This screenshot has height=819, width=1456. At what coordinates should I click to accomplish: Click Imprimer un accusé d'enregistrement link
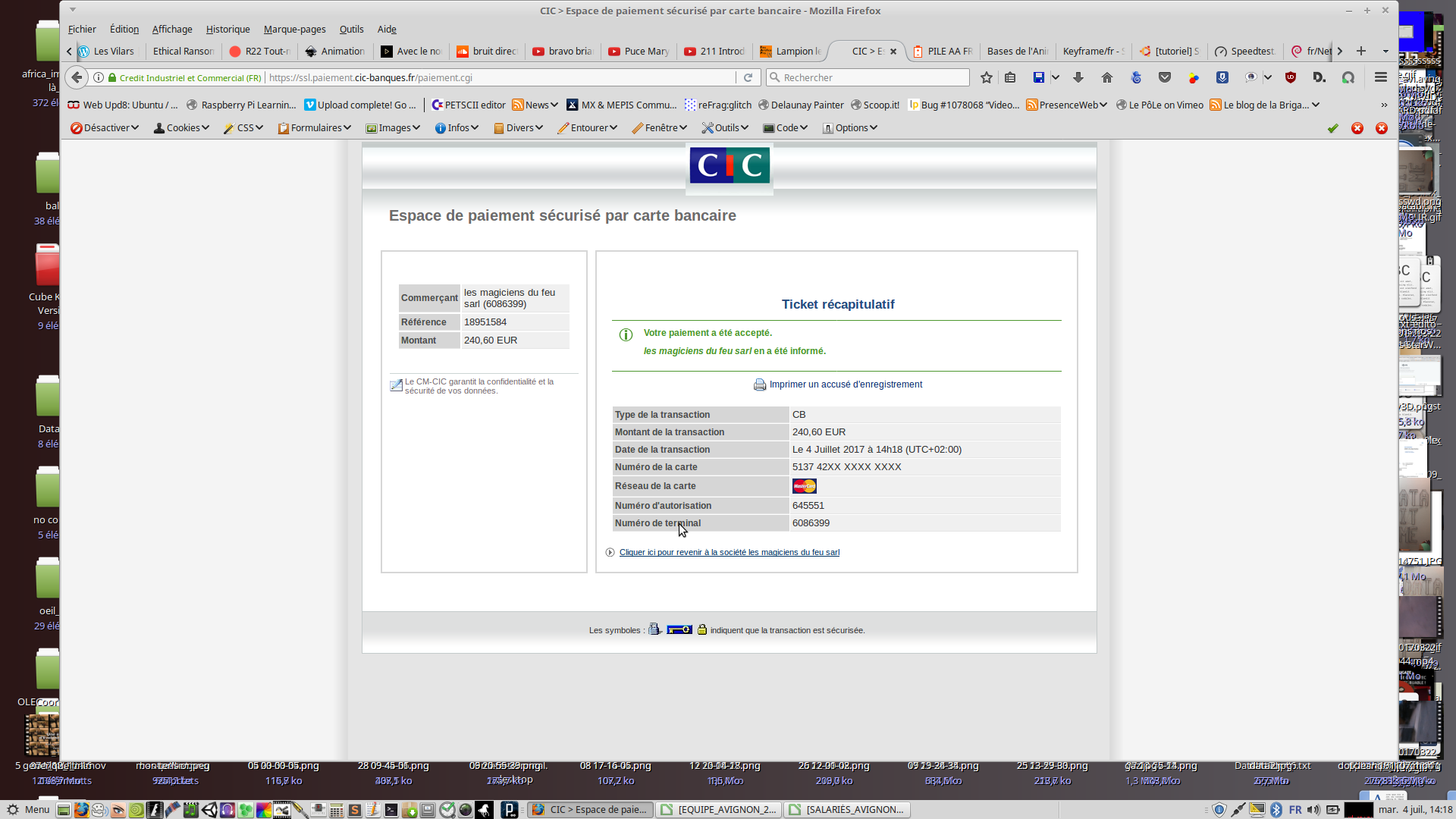pyautogui.click(x=846, y=384)
